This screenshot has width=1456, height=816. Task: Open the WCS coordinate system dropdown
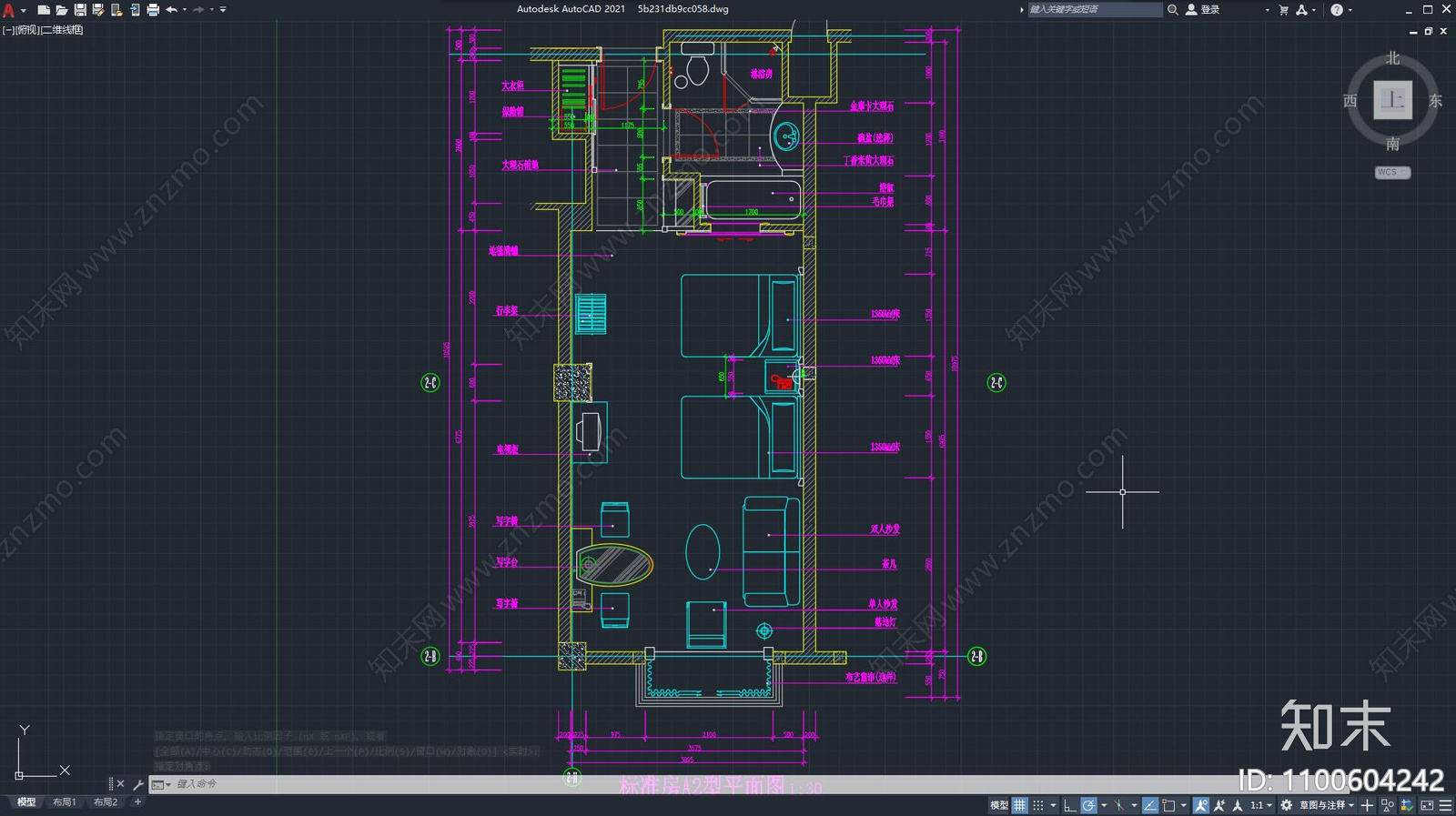tap(1392, 172)
